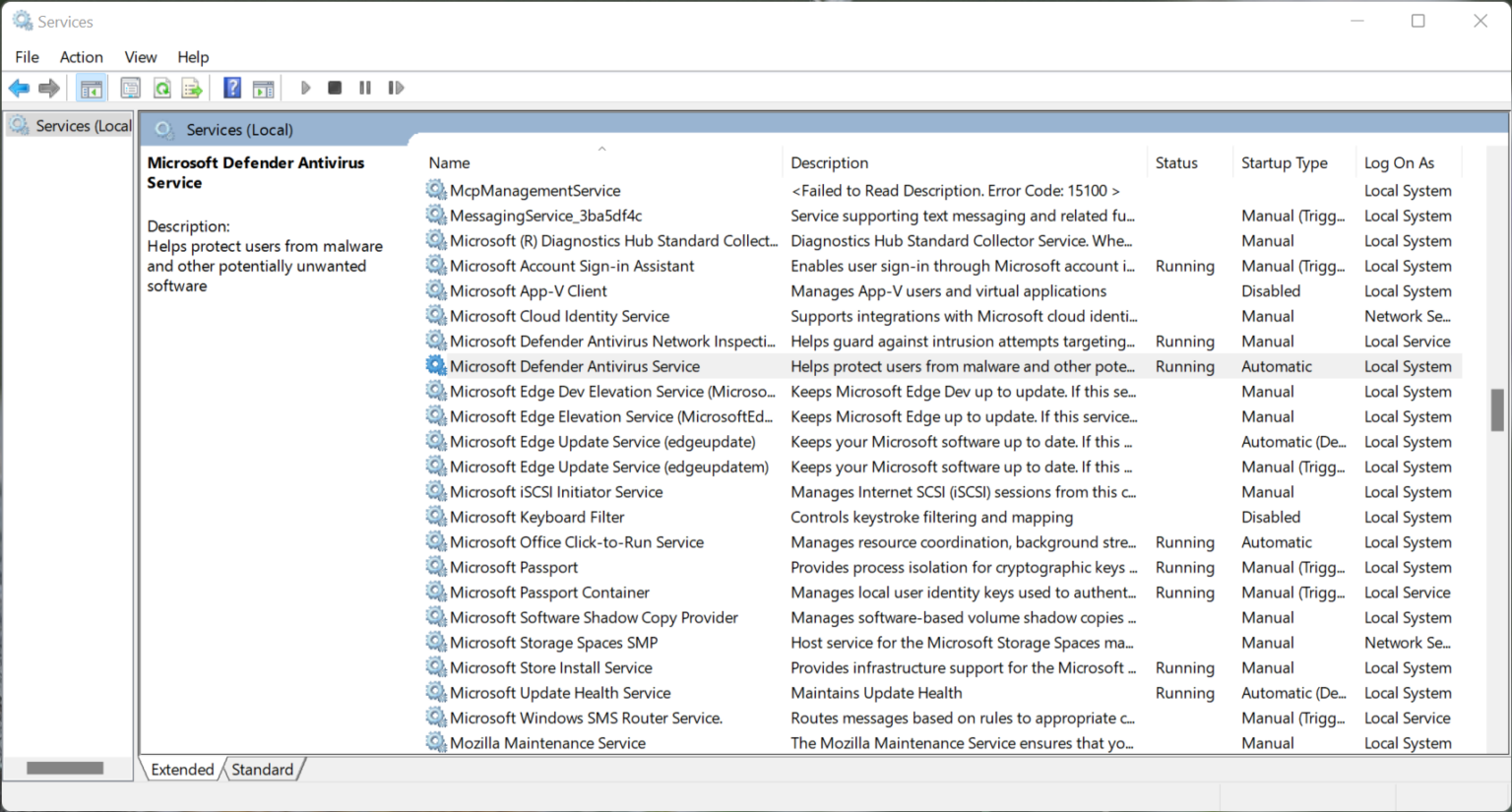Viewport: 1512px width, 812px height.
Task: Click the Stop Service toolbar icon
Action: click(334, 88)
